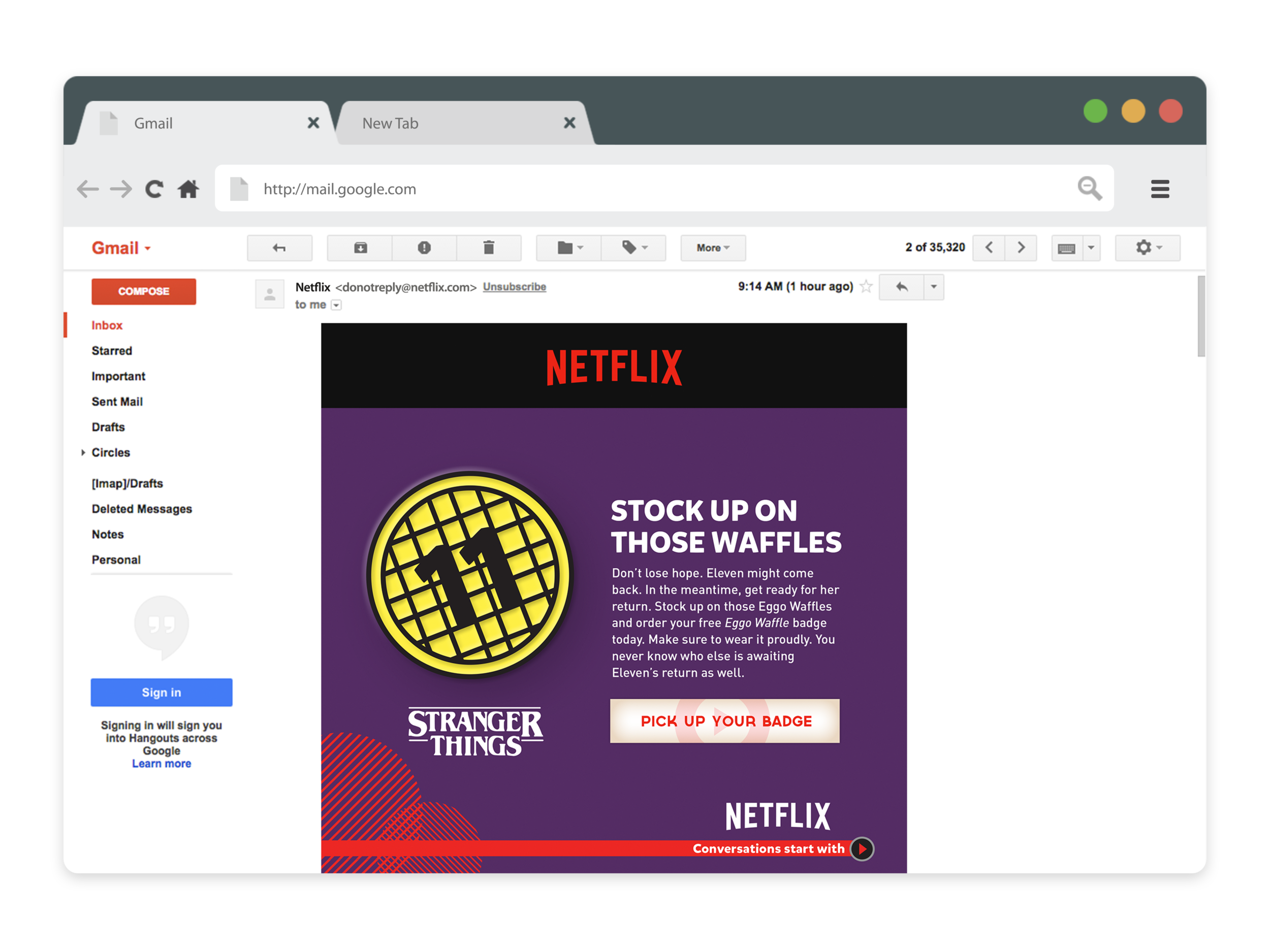The height and width of the screenshot is (952, 1270).
Task: Report spam with the exclamation icon
Action: (x=424, y=248)
